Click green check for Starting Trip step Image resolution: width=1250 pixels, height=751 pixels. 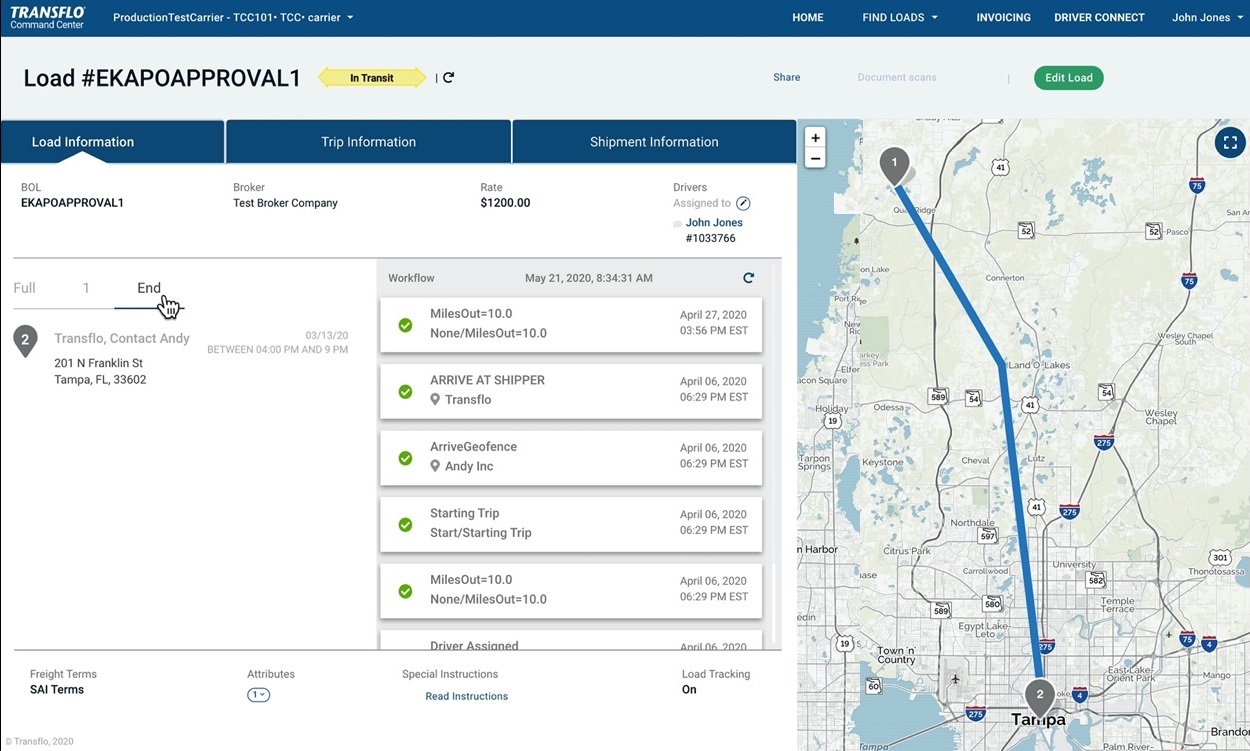[405, 524]
